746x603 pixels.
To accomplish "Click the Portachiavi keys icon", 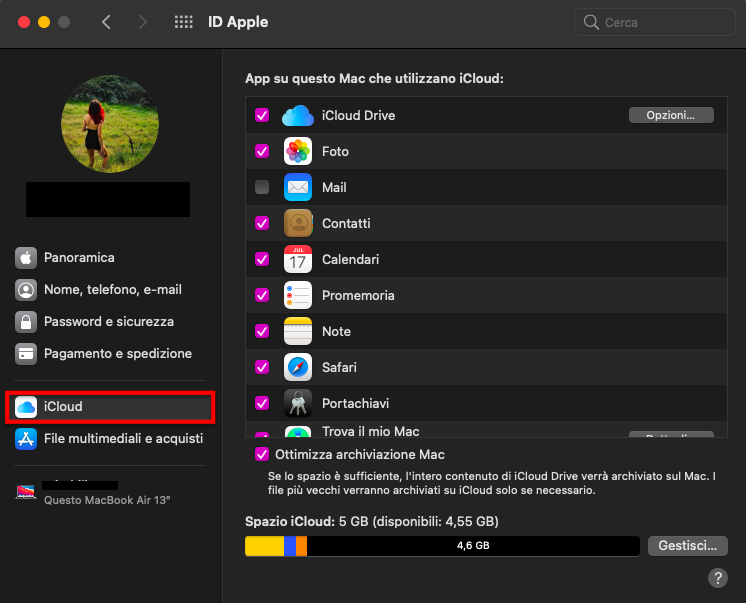I will coord(298,403).
